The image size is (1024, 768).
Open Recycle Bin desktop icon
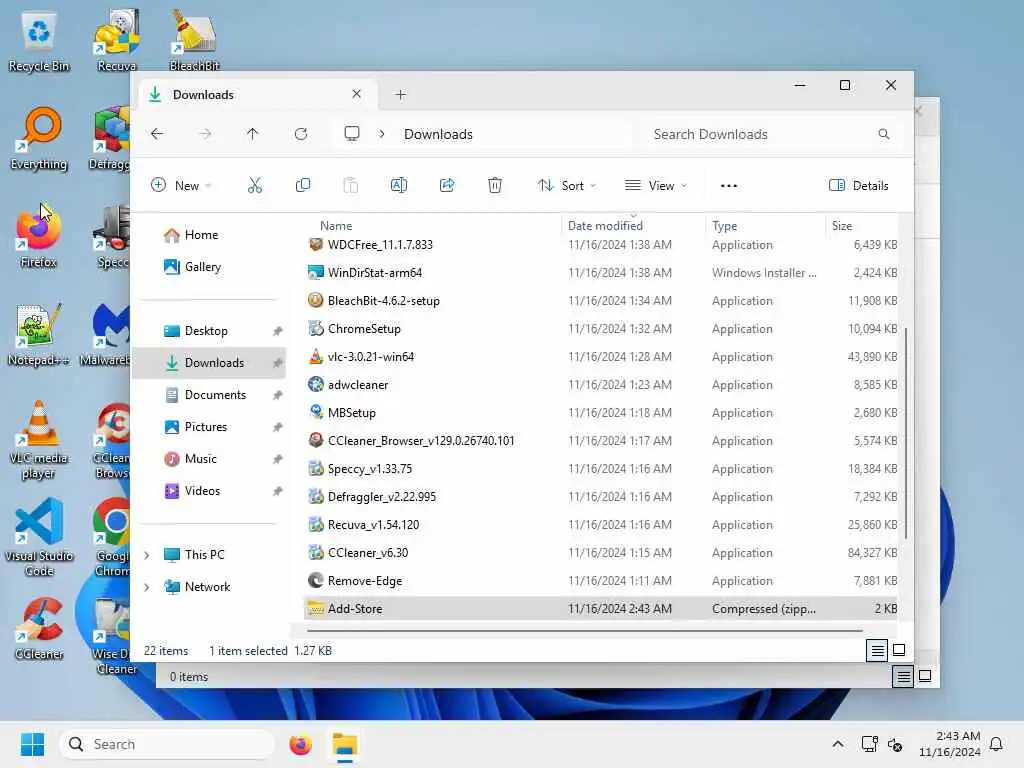coord(39,41)
